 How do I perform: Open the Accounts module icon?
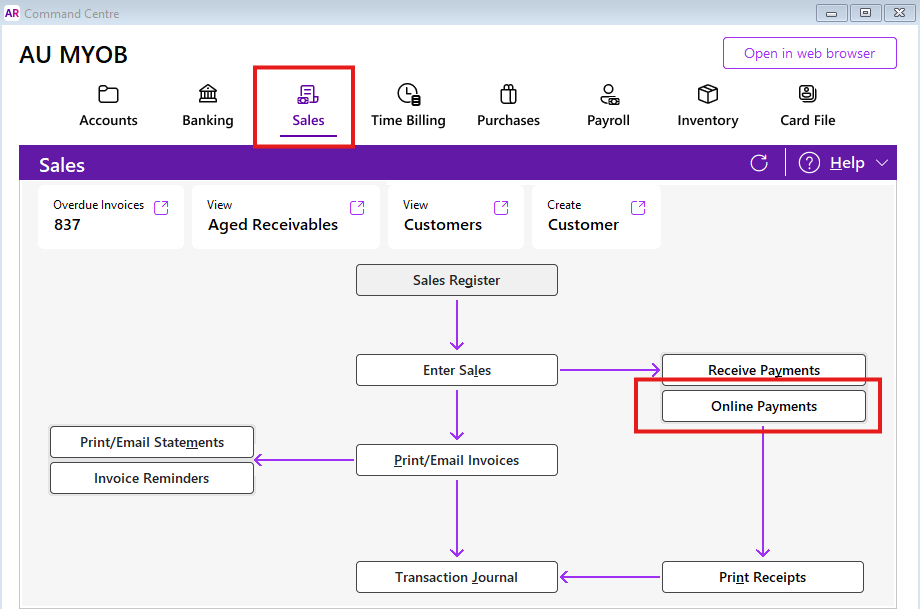click(x=108, y=95)
